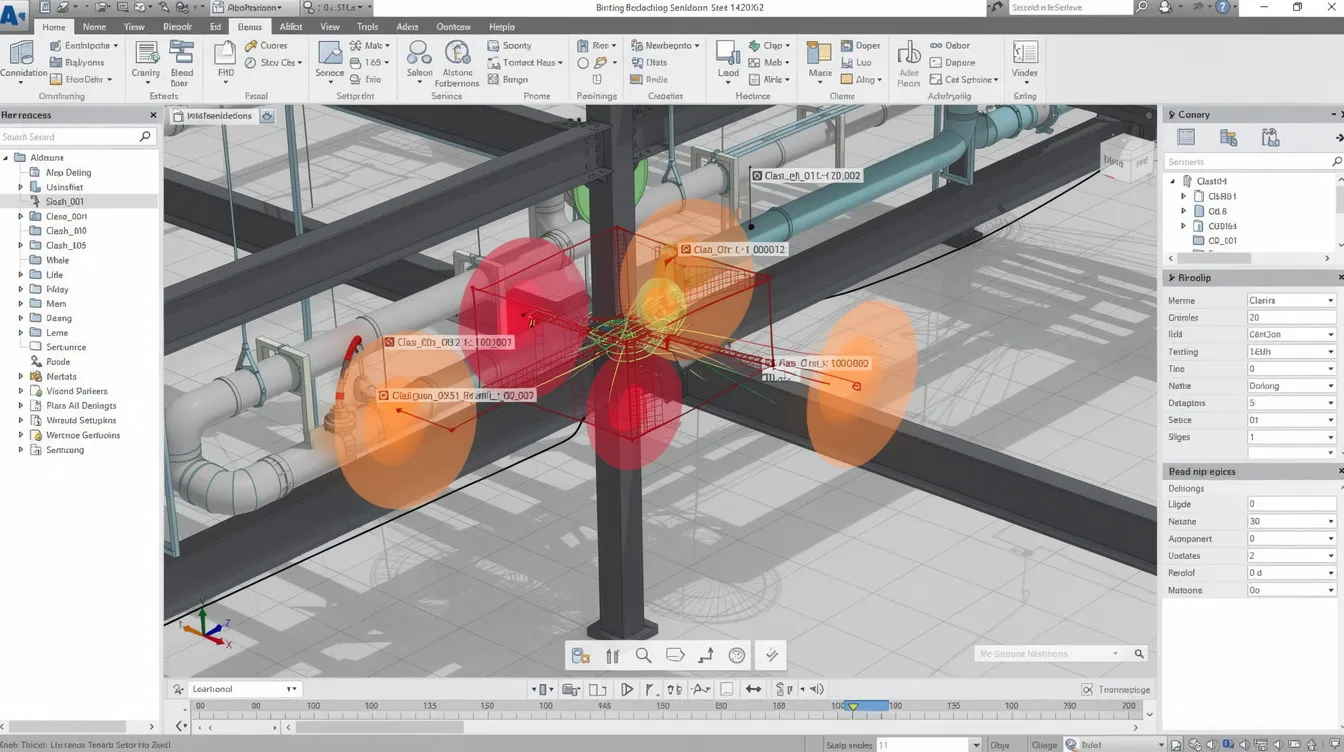Collapse the Aldmunrs root tree node
Image resolution: width=1344 pixels, height=752 pixels.
pyautogui.click(x=6, y=158)
